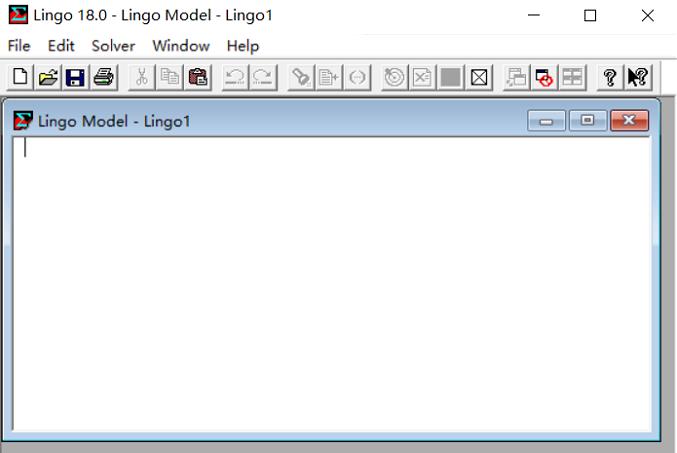The height and width of the screenshot is (453, 677).
Task: Match parenthesis toolbar icon
Action: [x=357, y=77]
